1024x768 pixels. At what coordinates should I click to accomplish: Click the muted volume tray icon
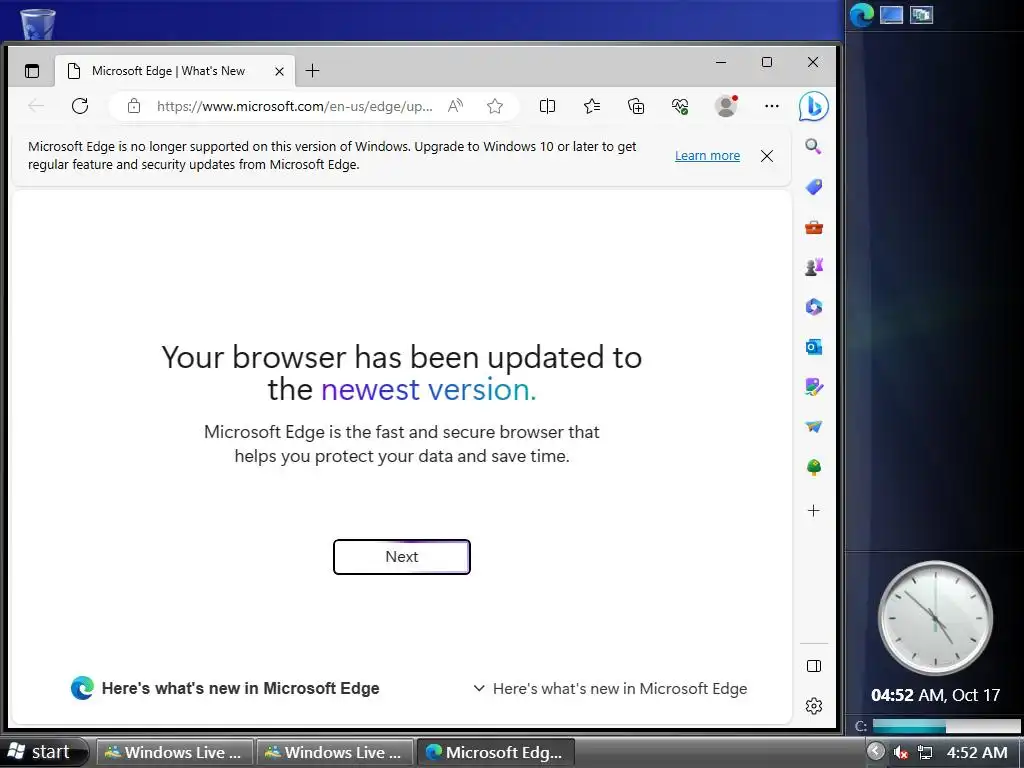(901, 752)
